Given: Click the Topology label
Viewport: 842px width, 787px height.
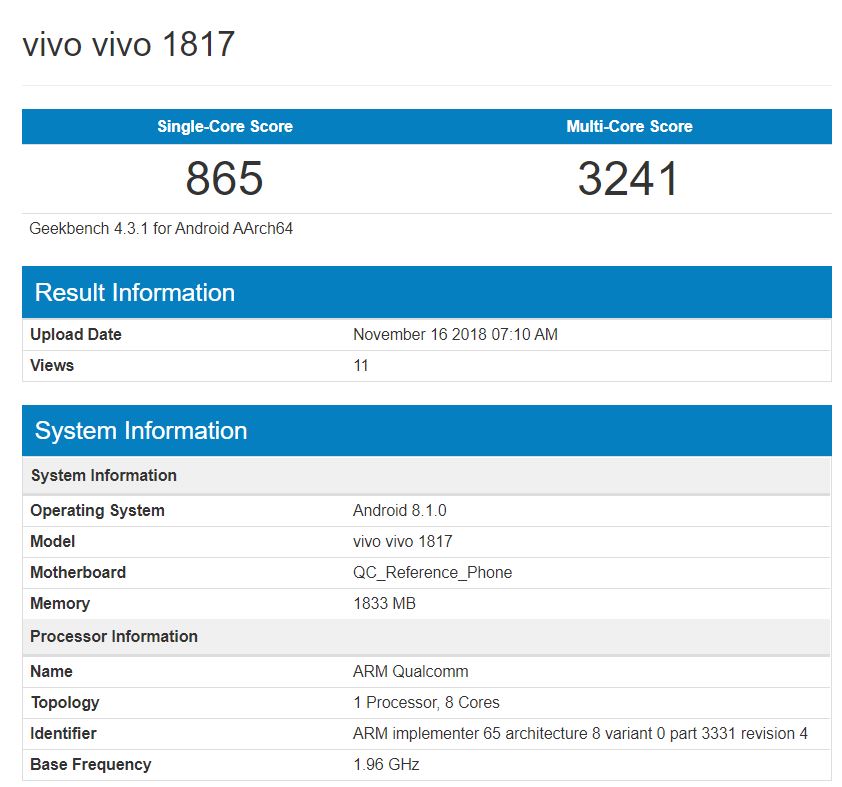Looking at the screenshot, I should point(65,703).
